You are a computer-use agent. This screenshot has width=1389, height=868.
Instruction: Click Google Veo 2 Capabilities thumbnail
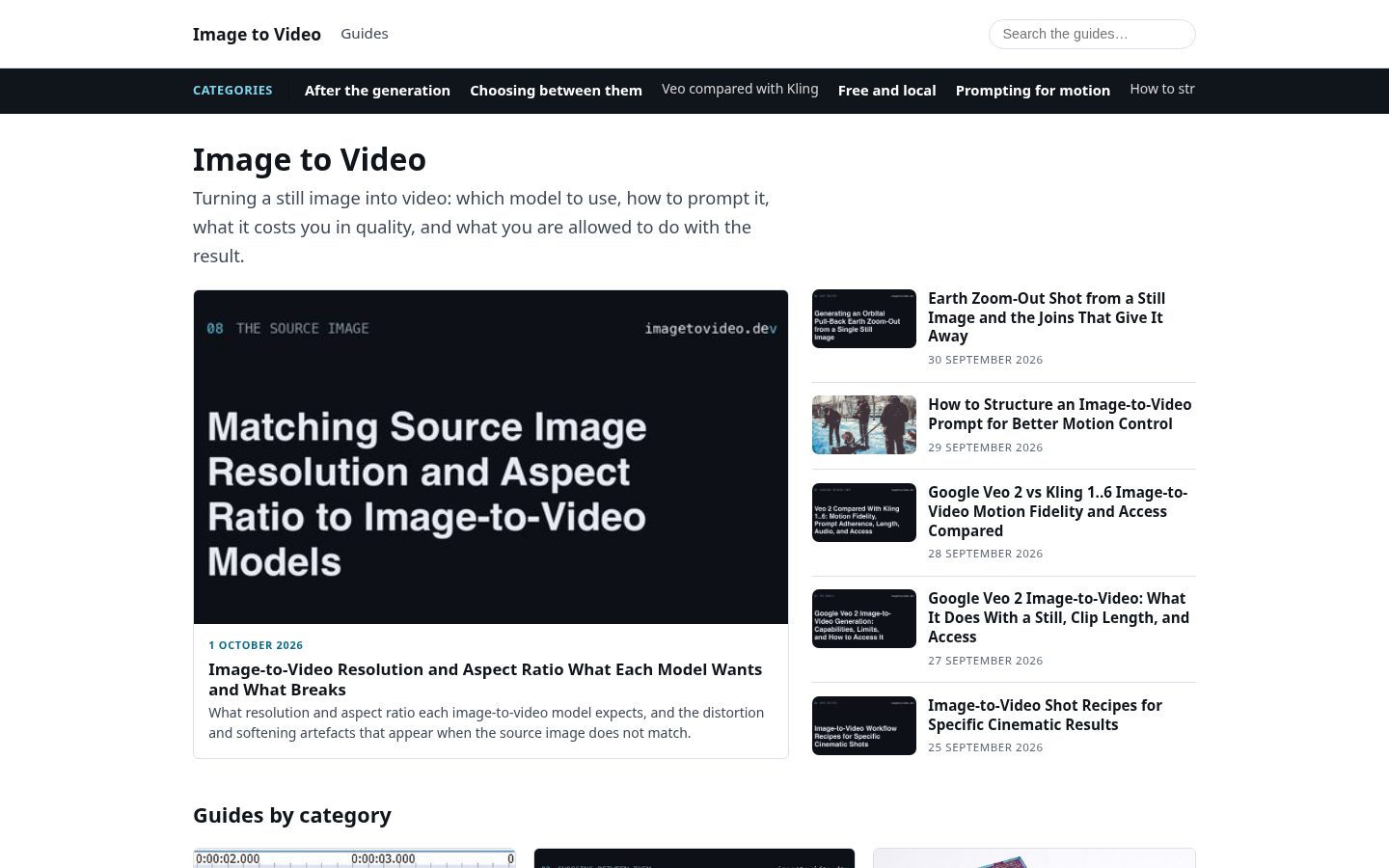tap(864, 618)
